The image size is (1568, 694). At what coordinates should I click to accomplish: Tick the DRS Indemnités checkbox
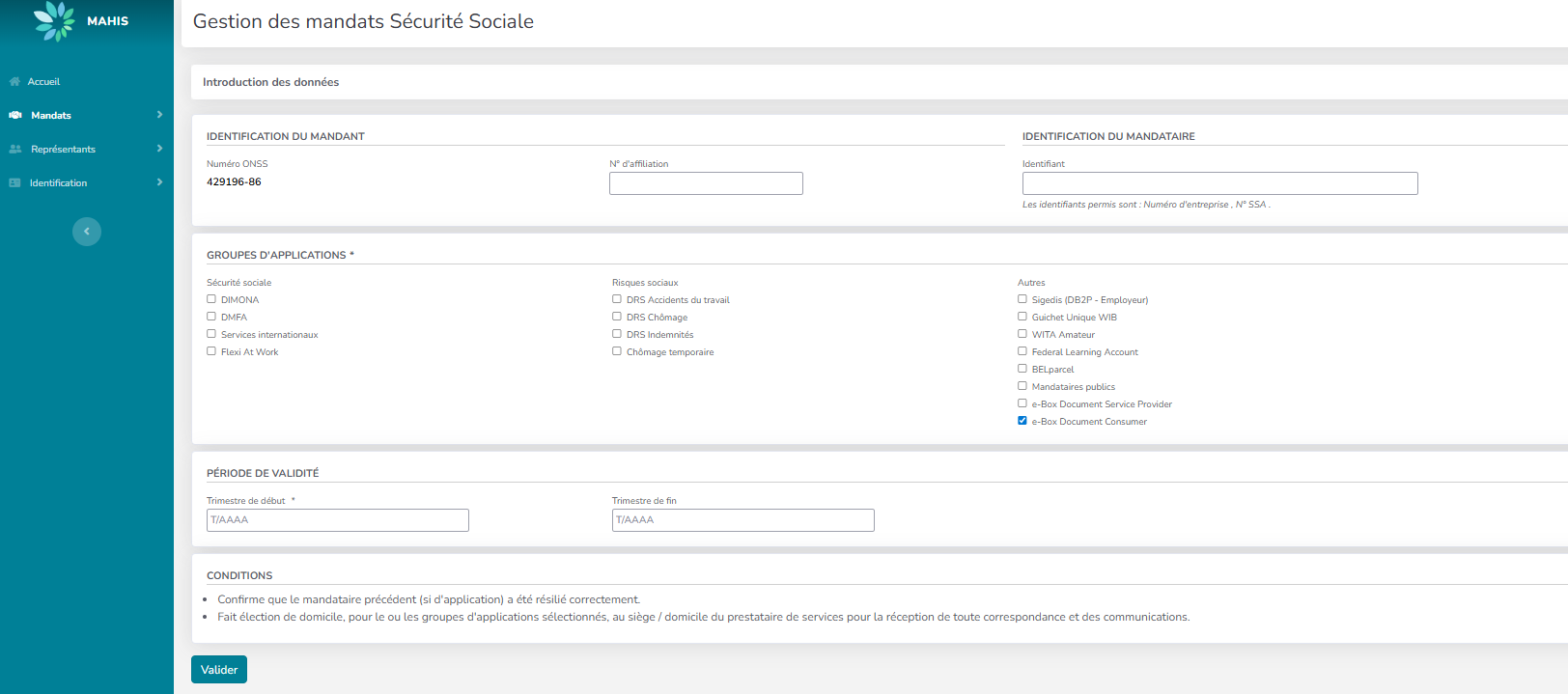pyautogui.click(x=617, y=334)
